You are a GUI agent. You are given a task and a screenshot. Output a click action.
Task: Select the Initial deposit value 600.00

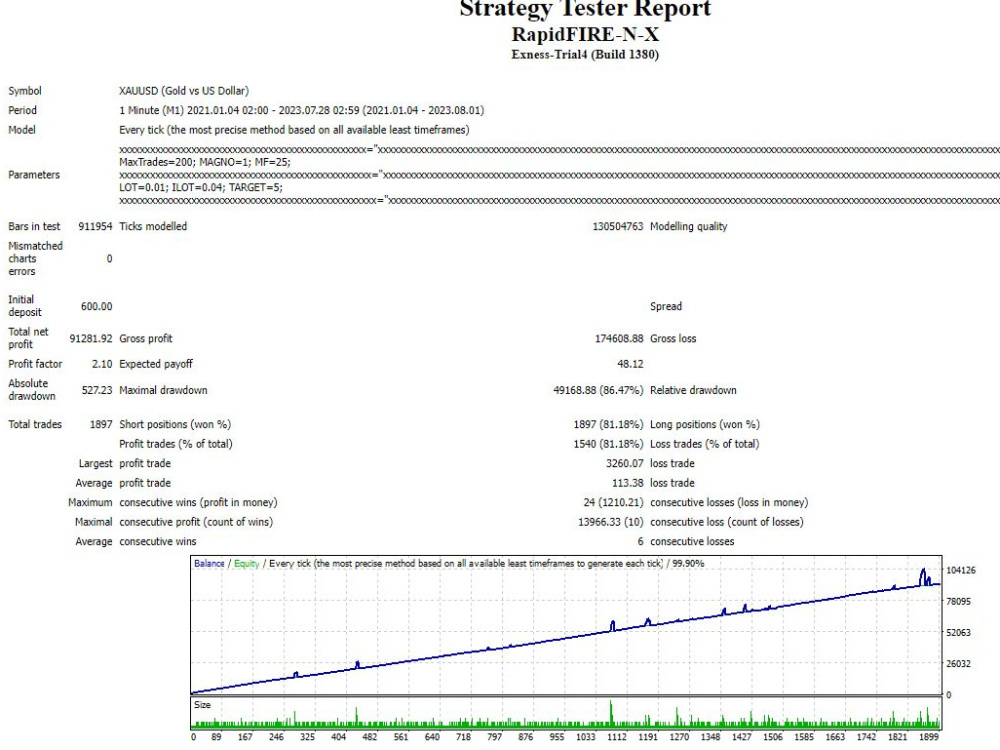[96, 307]
